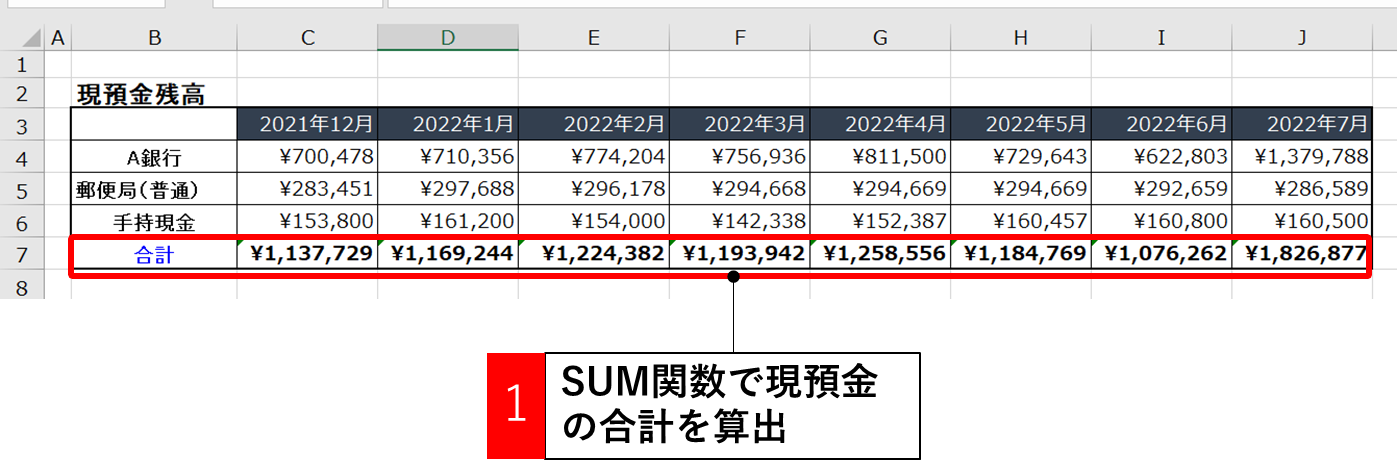
Task: Click cell with ¥774,204
Action: point(594,157)
